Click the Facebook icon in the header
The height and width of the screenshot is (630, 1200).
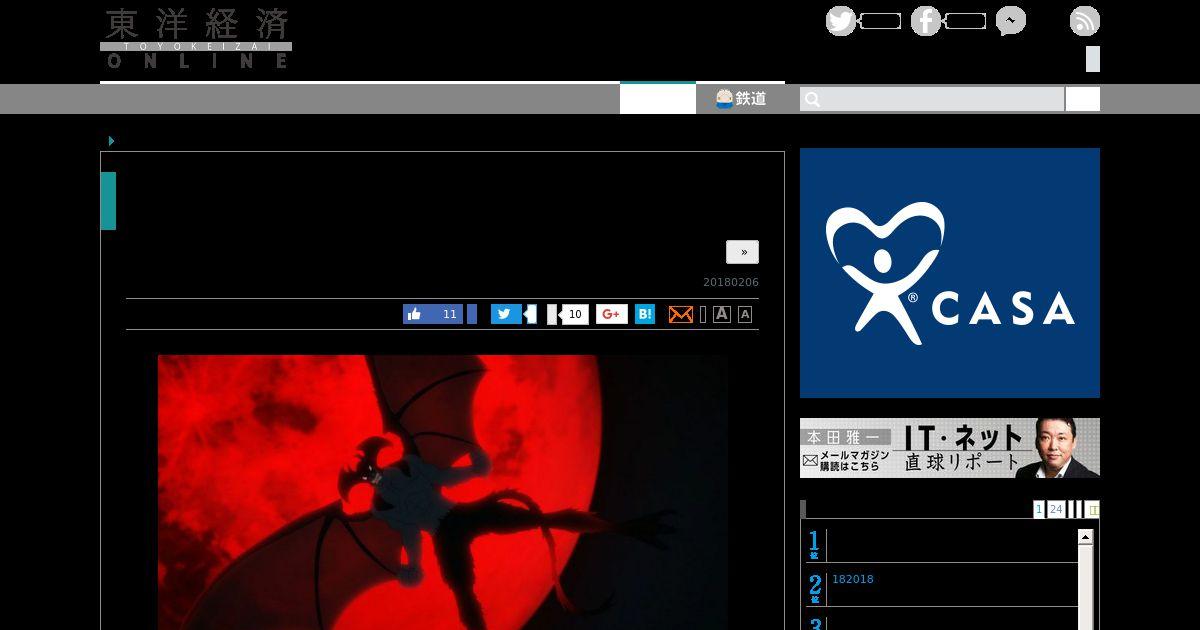[926, 21]
